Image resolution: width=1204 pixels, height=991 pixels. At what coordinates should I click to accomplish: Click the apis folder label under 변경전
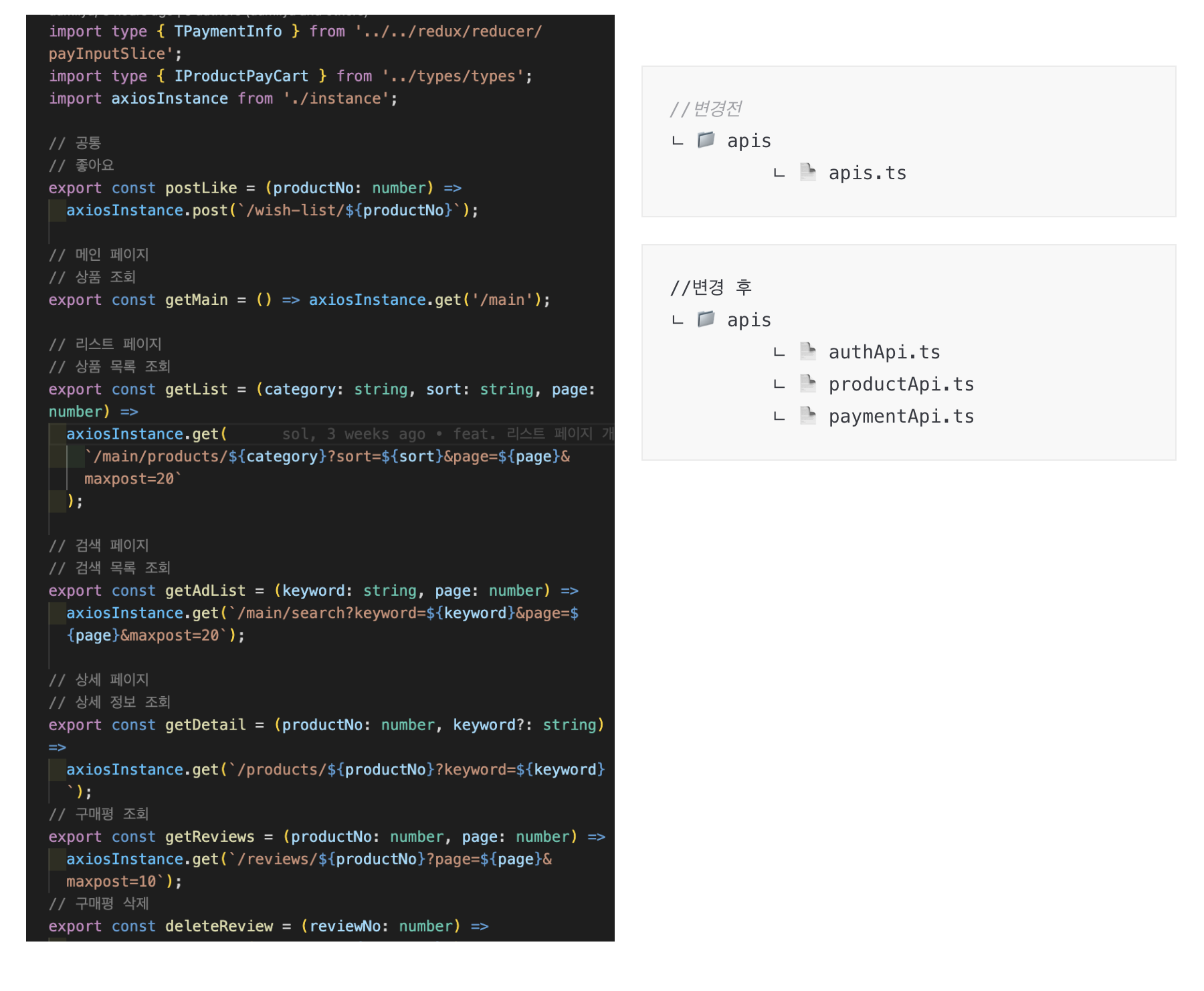[749, 141]
